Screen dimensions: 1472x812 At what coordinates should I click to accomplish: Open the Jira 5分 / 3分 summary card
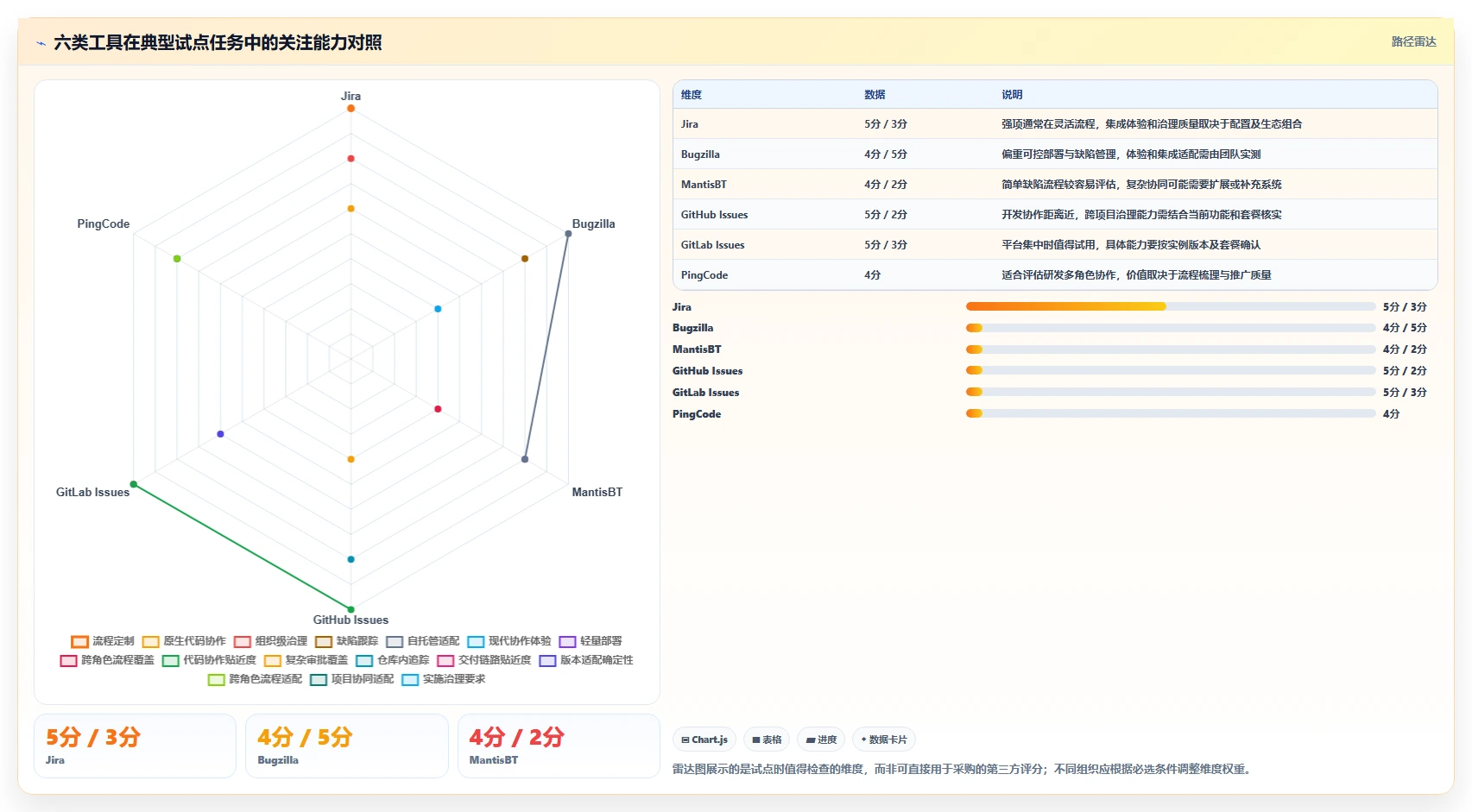(135, 746)
